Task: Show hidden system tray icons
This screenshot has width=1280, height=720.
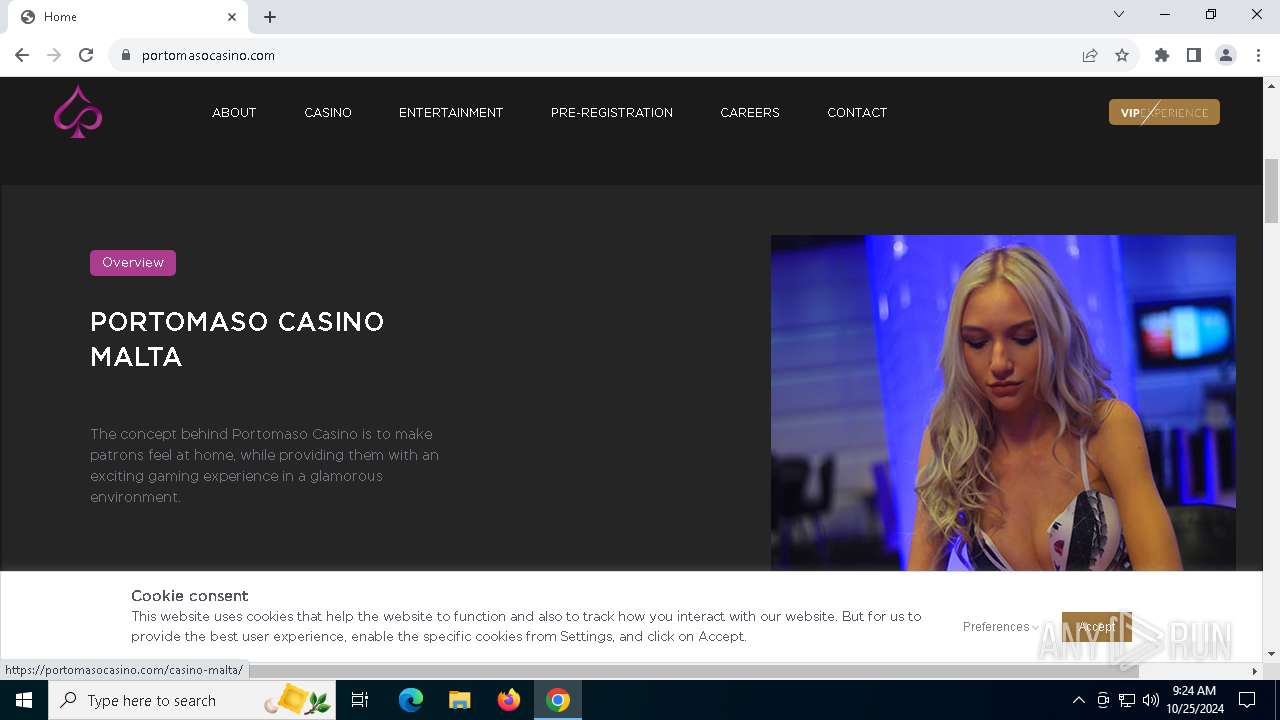Action: (1078, 700)
